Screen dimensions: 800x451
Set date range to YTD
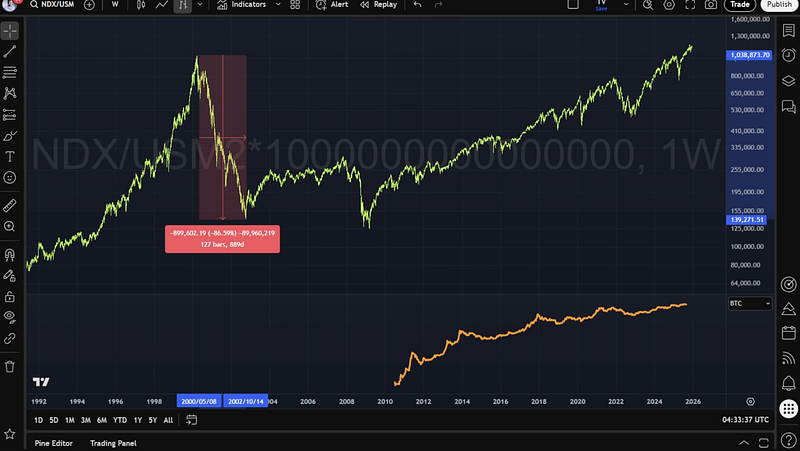coord(120,420)
